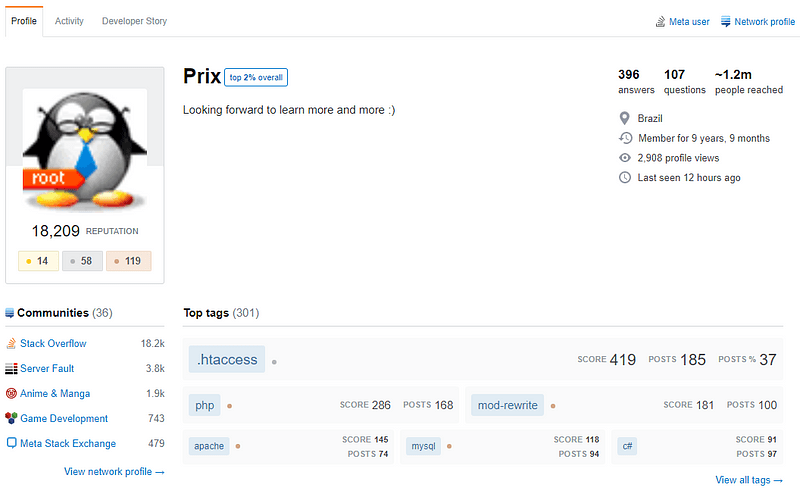Open the Stack Overflow community link
800x494 pixels.
(x=53, y=343)
